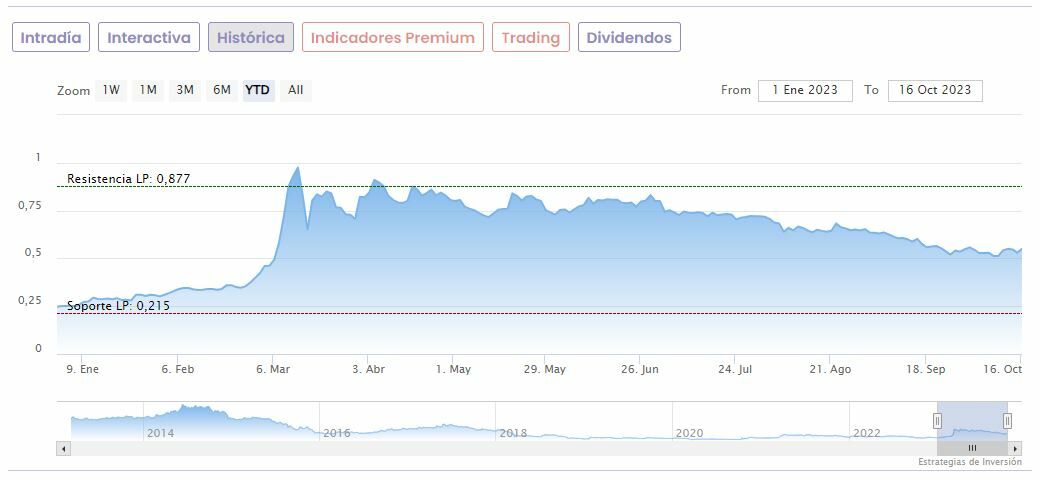
Task: Select the YTD zoom range
Action: [258, 90]
